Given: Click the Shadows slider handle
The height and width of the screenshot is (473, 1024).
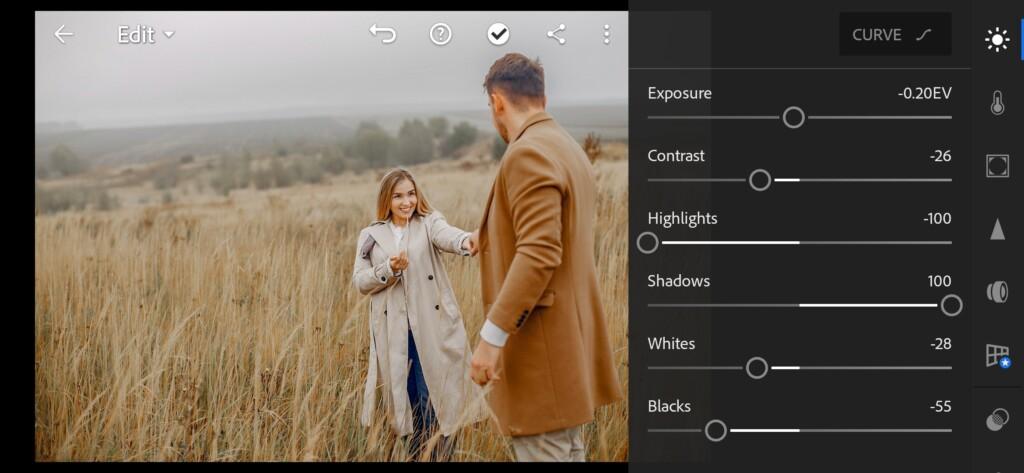Looking at the screenshot, I should pos(952,305).
